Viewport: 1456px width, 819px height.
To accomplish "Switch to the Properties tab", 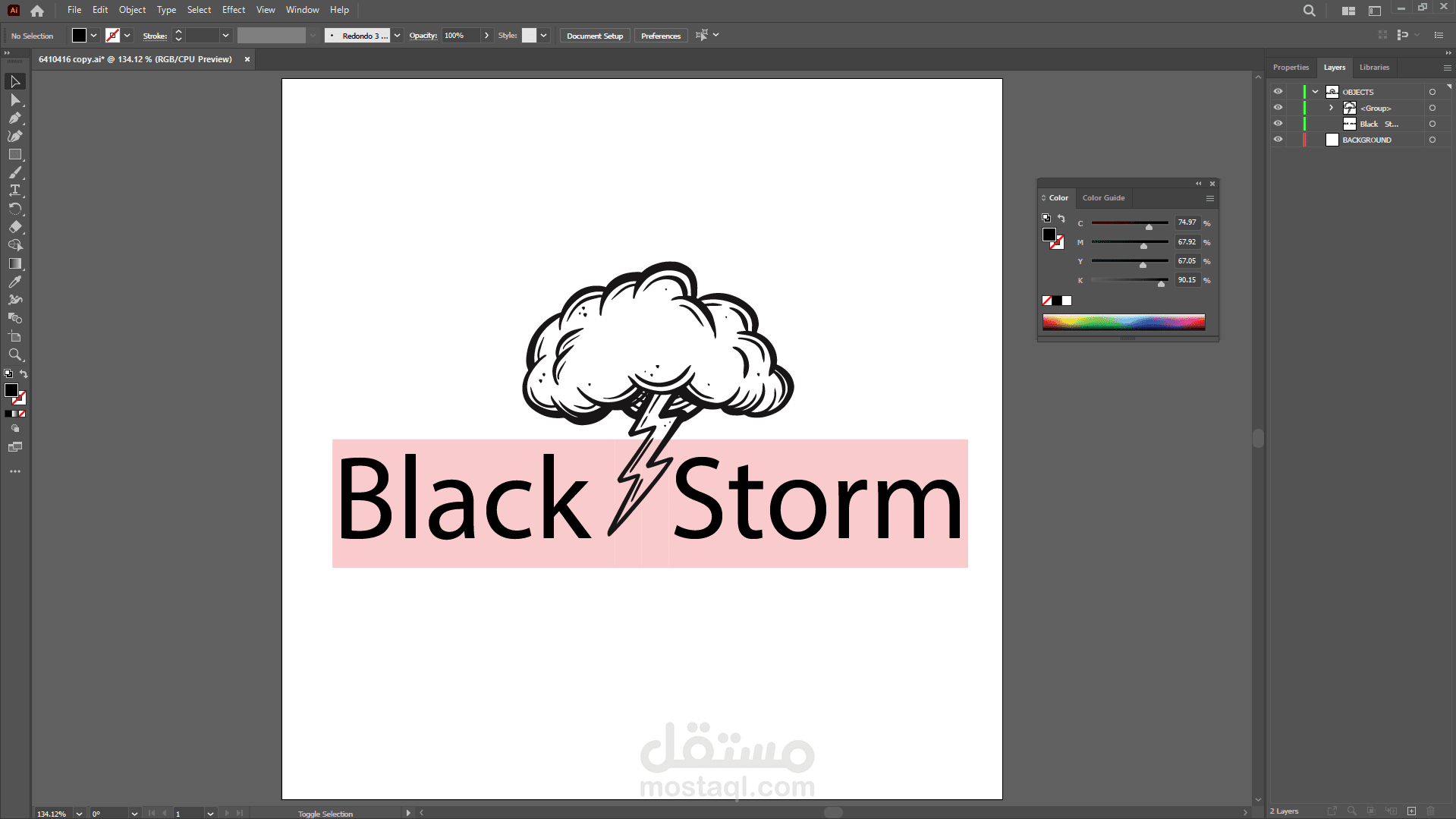I will [x=1291, y=68].
